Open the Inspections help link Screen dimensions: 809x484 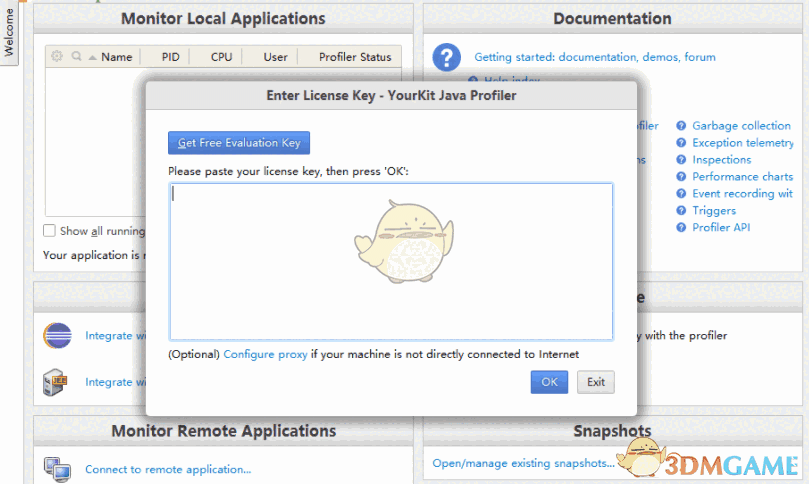(x=721, y=159)
